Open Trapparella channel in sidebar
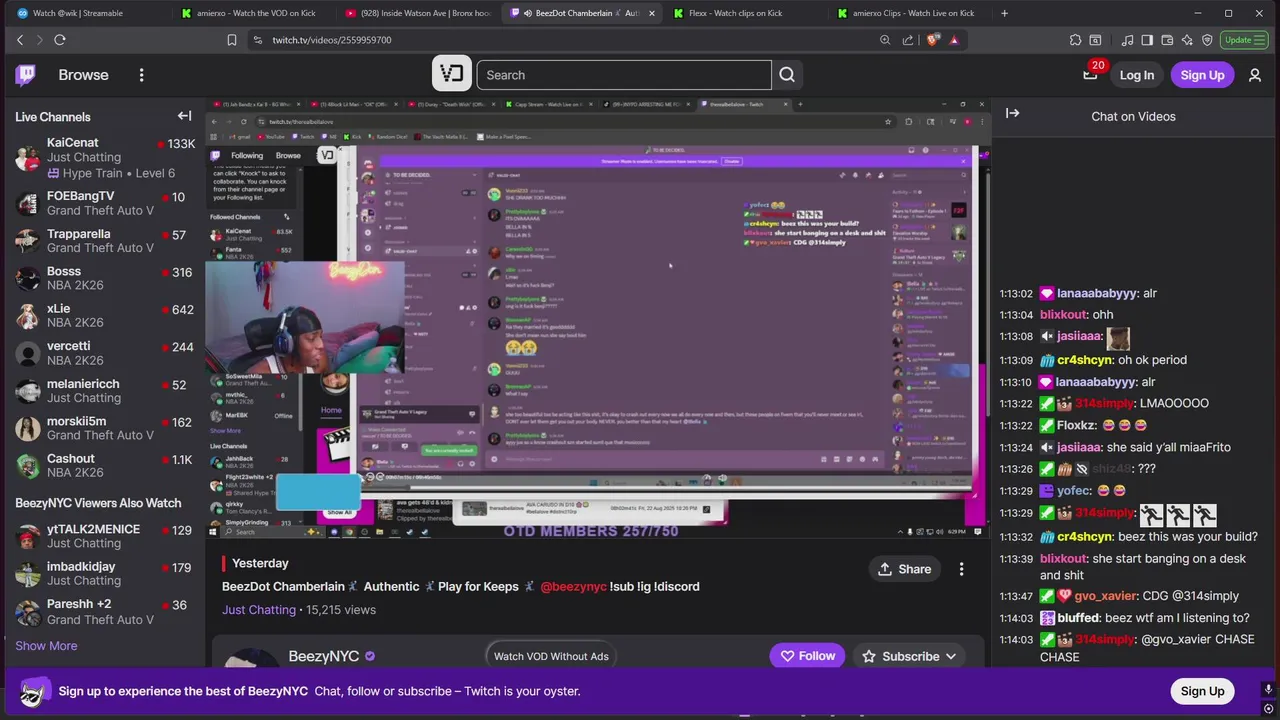Screen dimensions: 1280x720 tap(105, 241)
